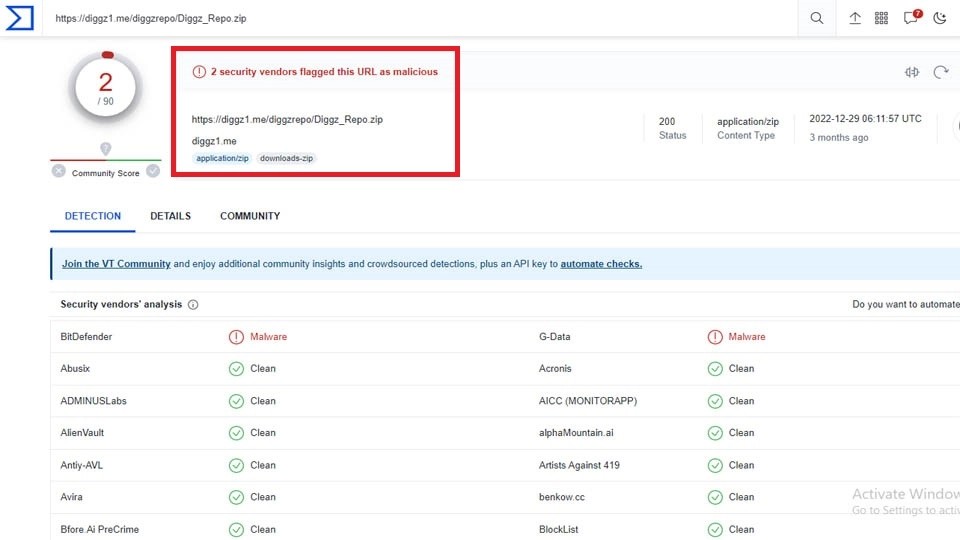Screen dimensions: 960x540
Task: Click the downloads-zip tag
Action: pos(286,158)
